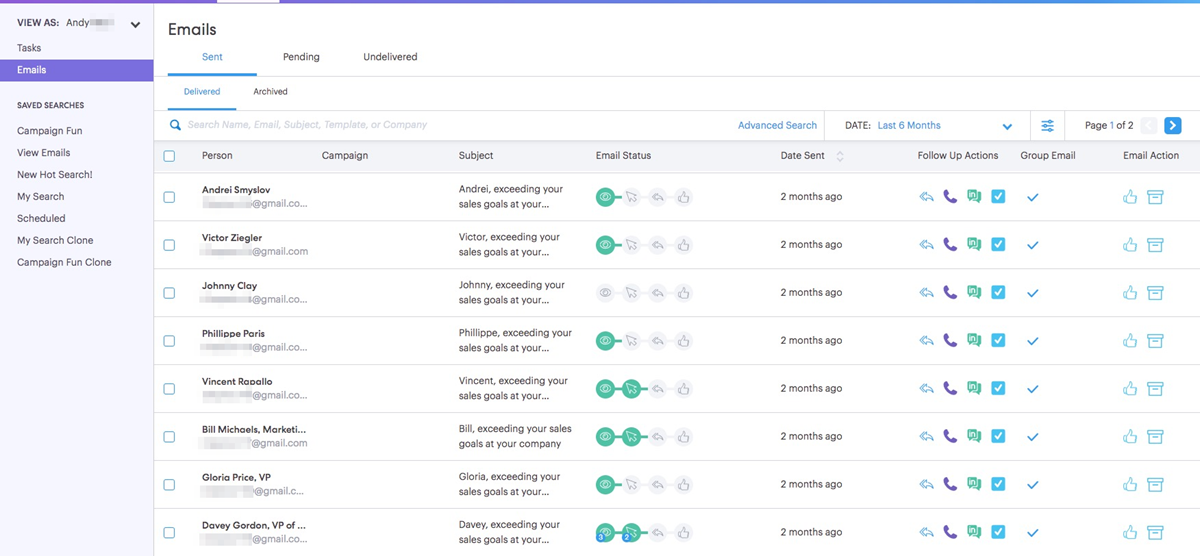Open the My Search saved search
The width and height of the screenshot is (1200, 556).
[40, 197]
